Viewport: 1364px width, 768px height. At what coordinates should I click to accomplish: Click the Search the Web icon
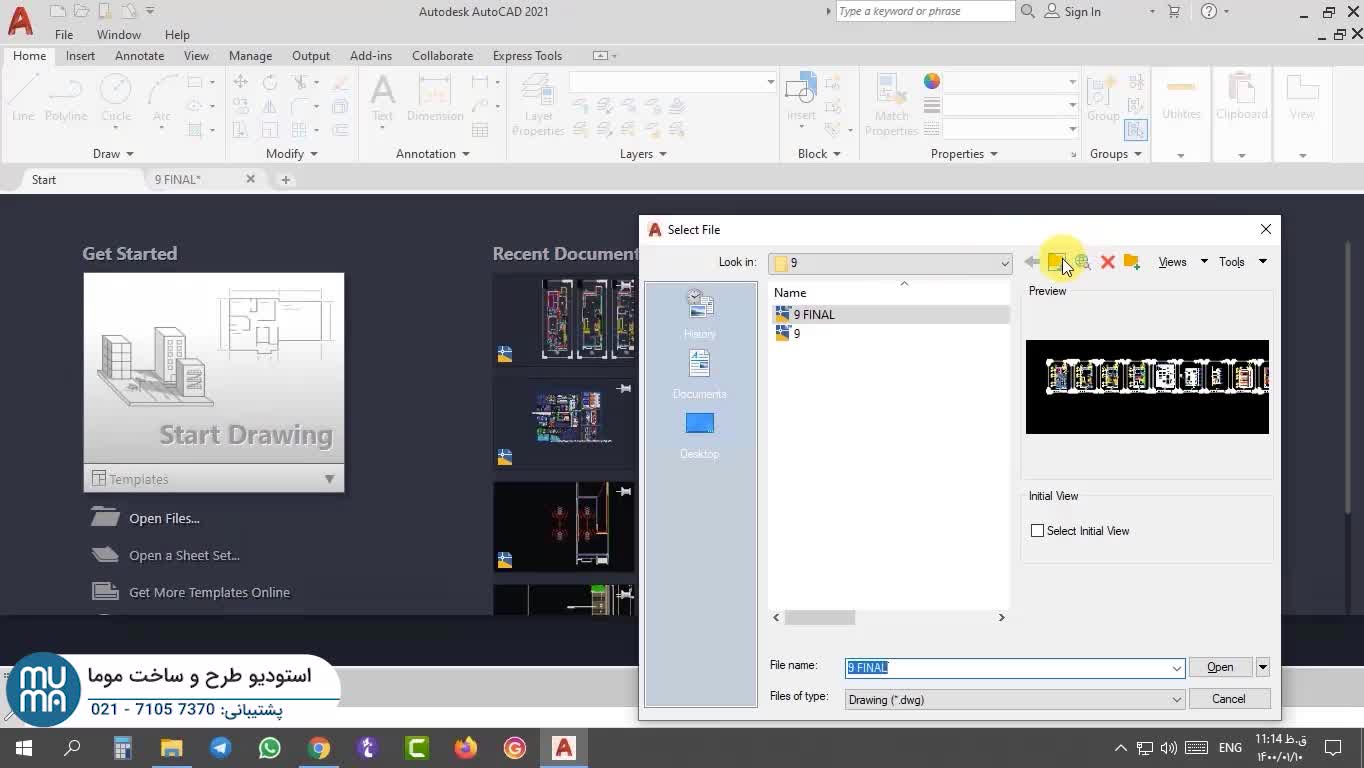[1082, 262]
